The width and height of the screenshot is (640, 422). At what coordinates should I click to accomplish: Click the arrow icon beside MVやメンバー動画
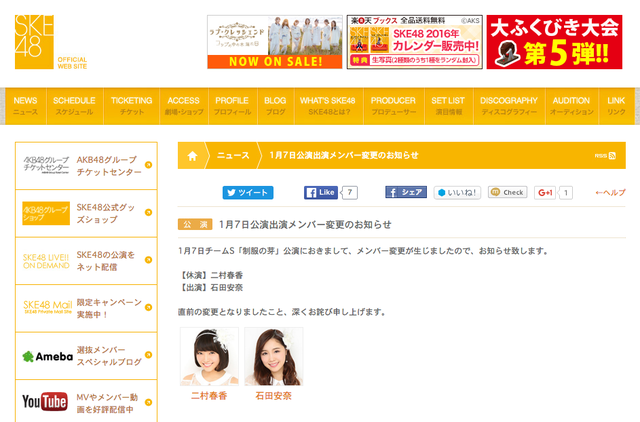pos(149,402)
